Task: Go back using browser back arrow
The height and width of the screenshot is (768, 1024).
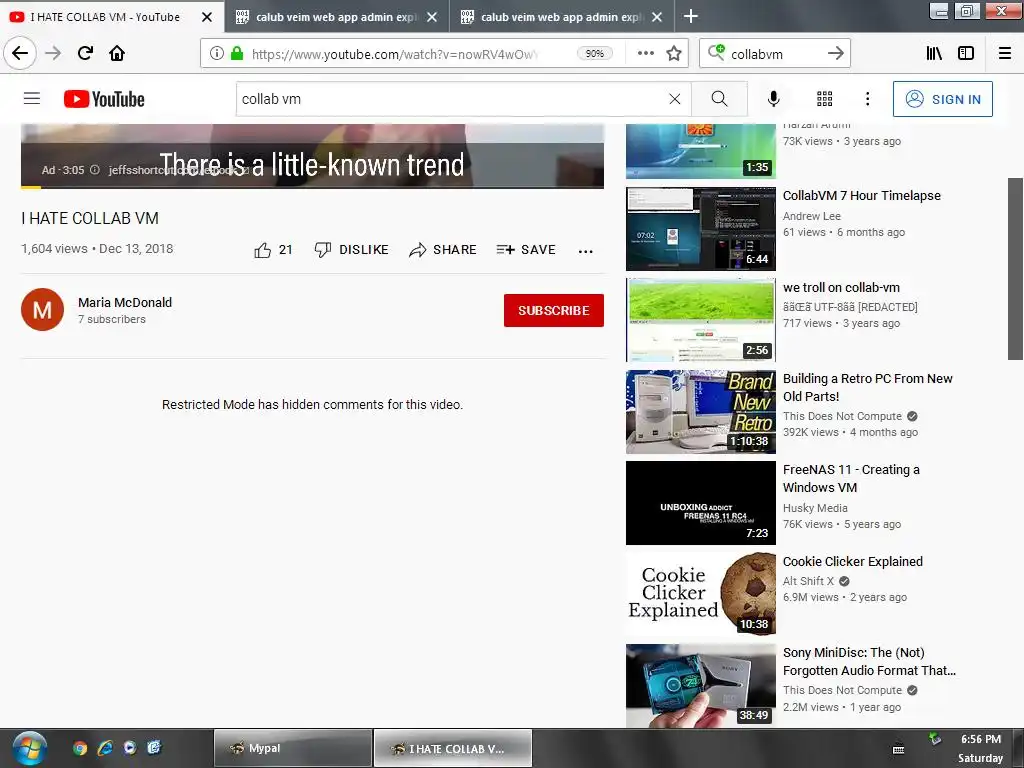Action: tap(20, 53)
